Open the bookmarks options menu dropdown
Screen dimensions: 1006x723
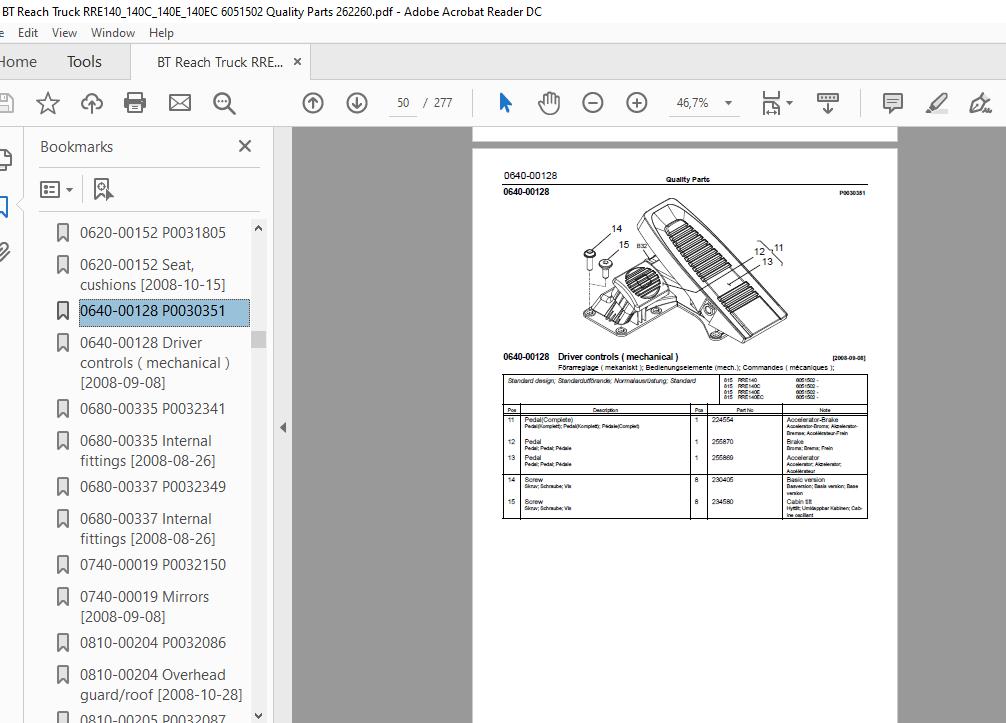[57, 189]
